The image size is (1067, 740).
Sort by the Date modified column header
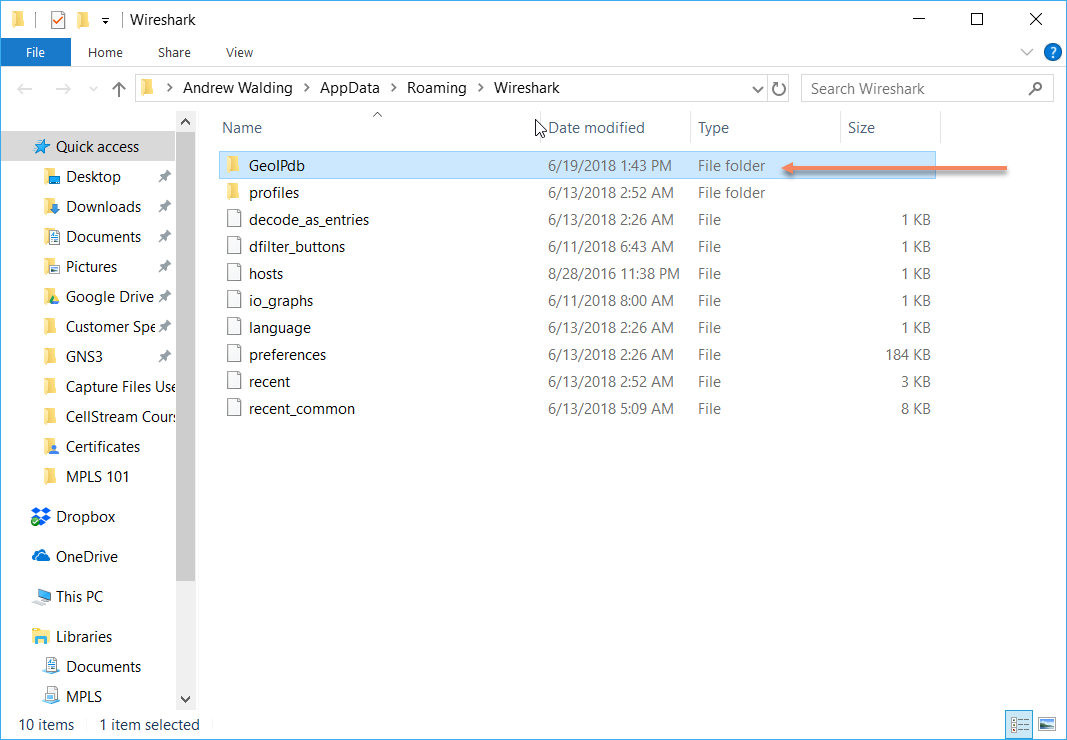click(596, 128)
